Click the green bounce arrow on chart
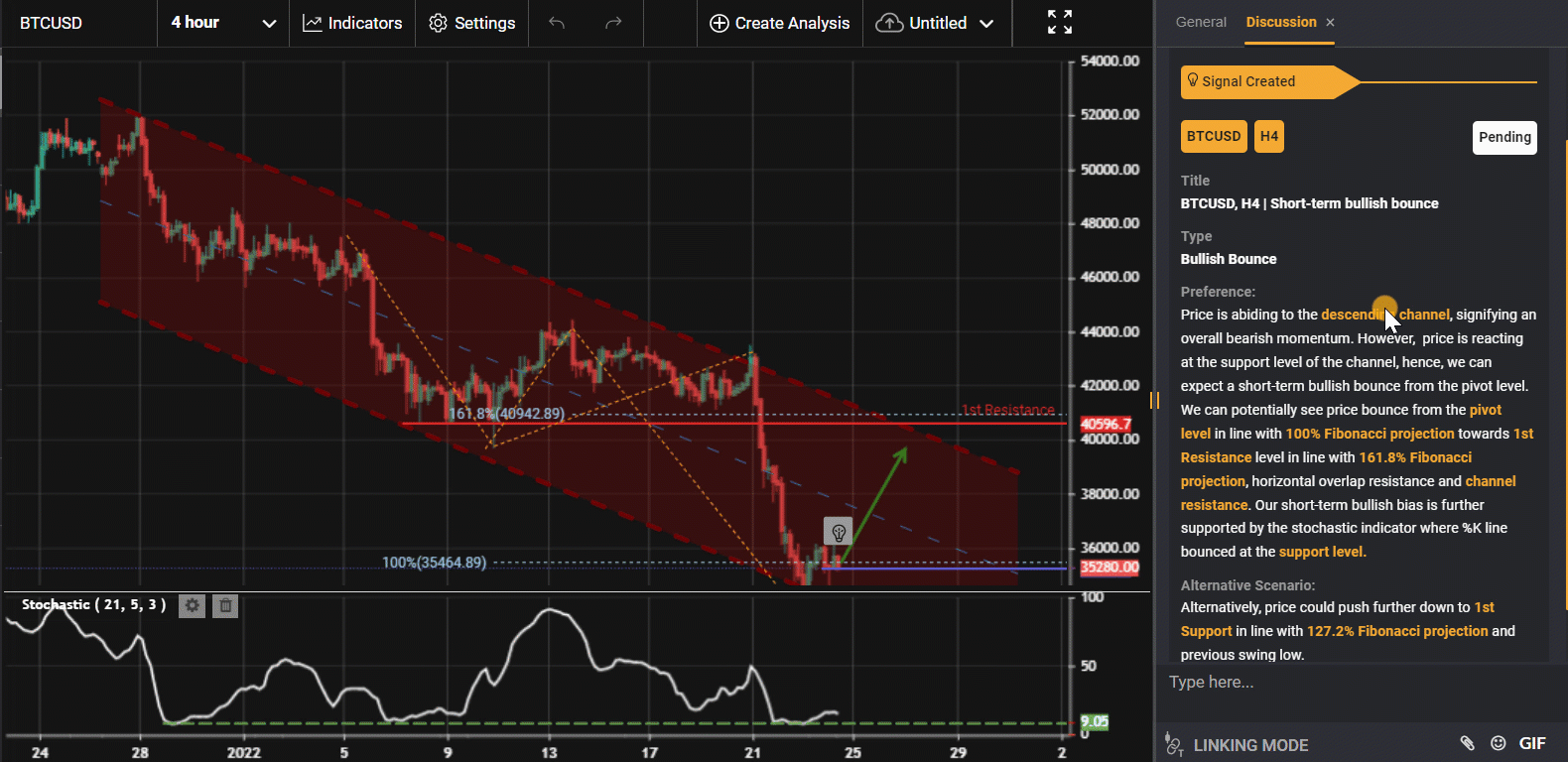The width and height of the screenshot is (1568, 762). pyautogui.click(x=874, y=503)
